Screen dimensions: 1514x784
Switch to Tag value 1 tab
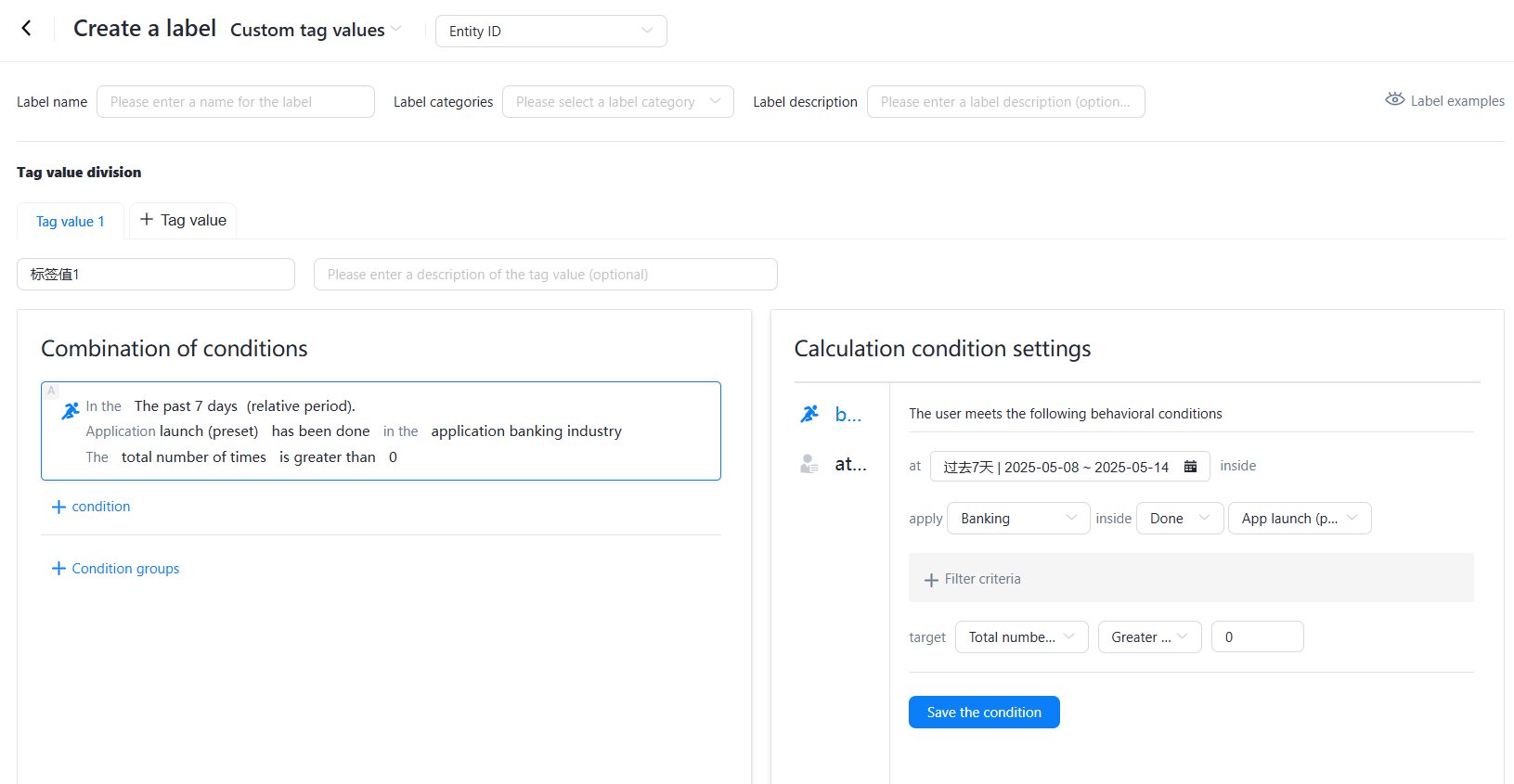click(x=71, y=222)
